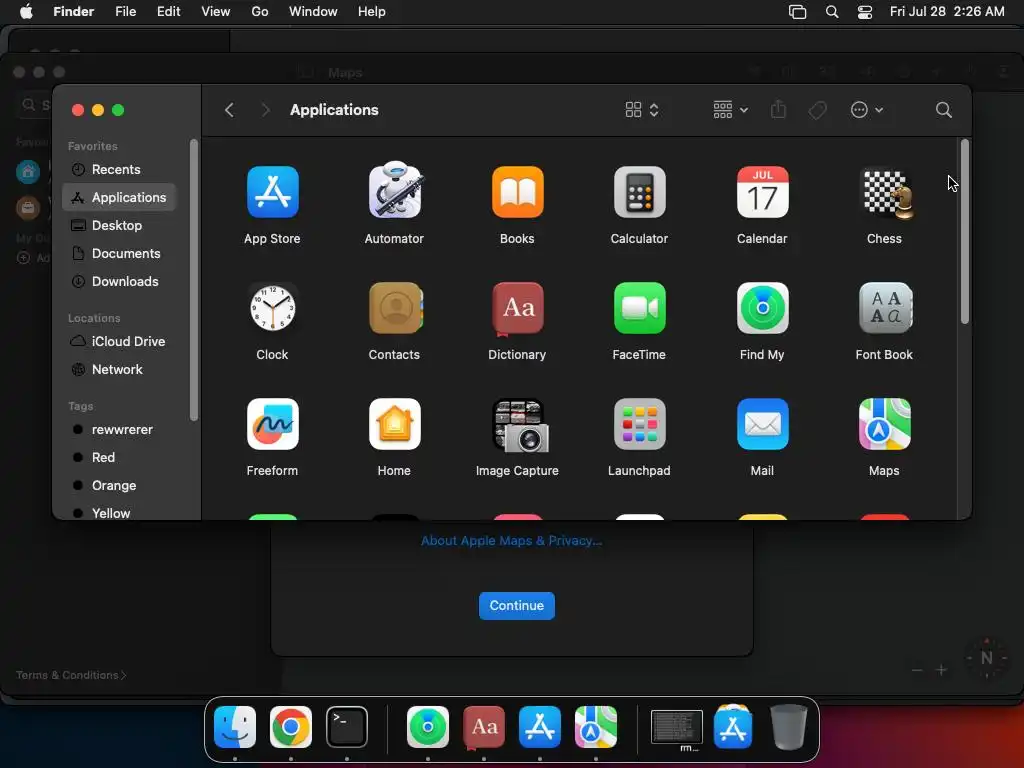Screen dimensions: 1024x768
Task: Click the Finder icon in the Dock
Action: point(235,727)
